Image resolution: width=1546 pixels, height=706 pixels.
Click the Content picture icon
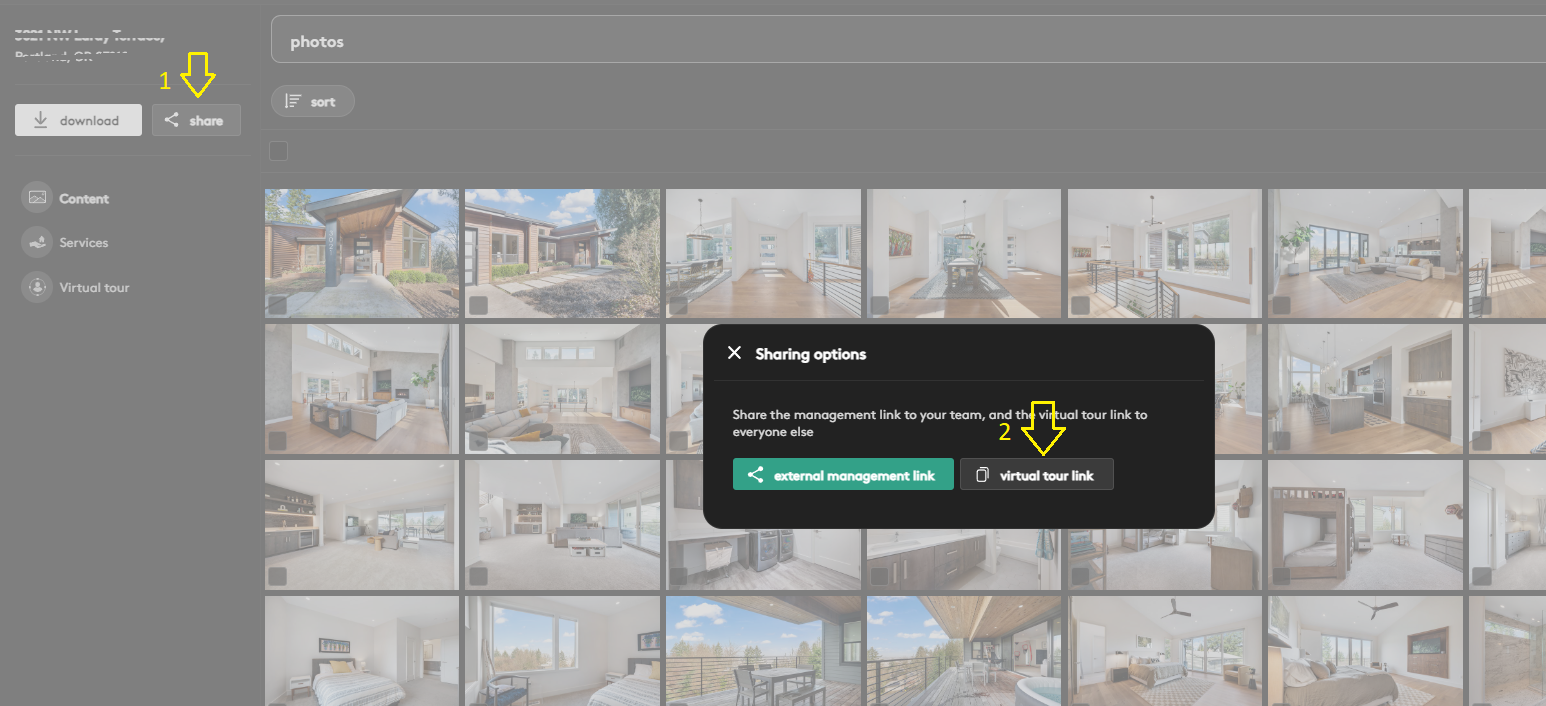pos(37,198)
